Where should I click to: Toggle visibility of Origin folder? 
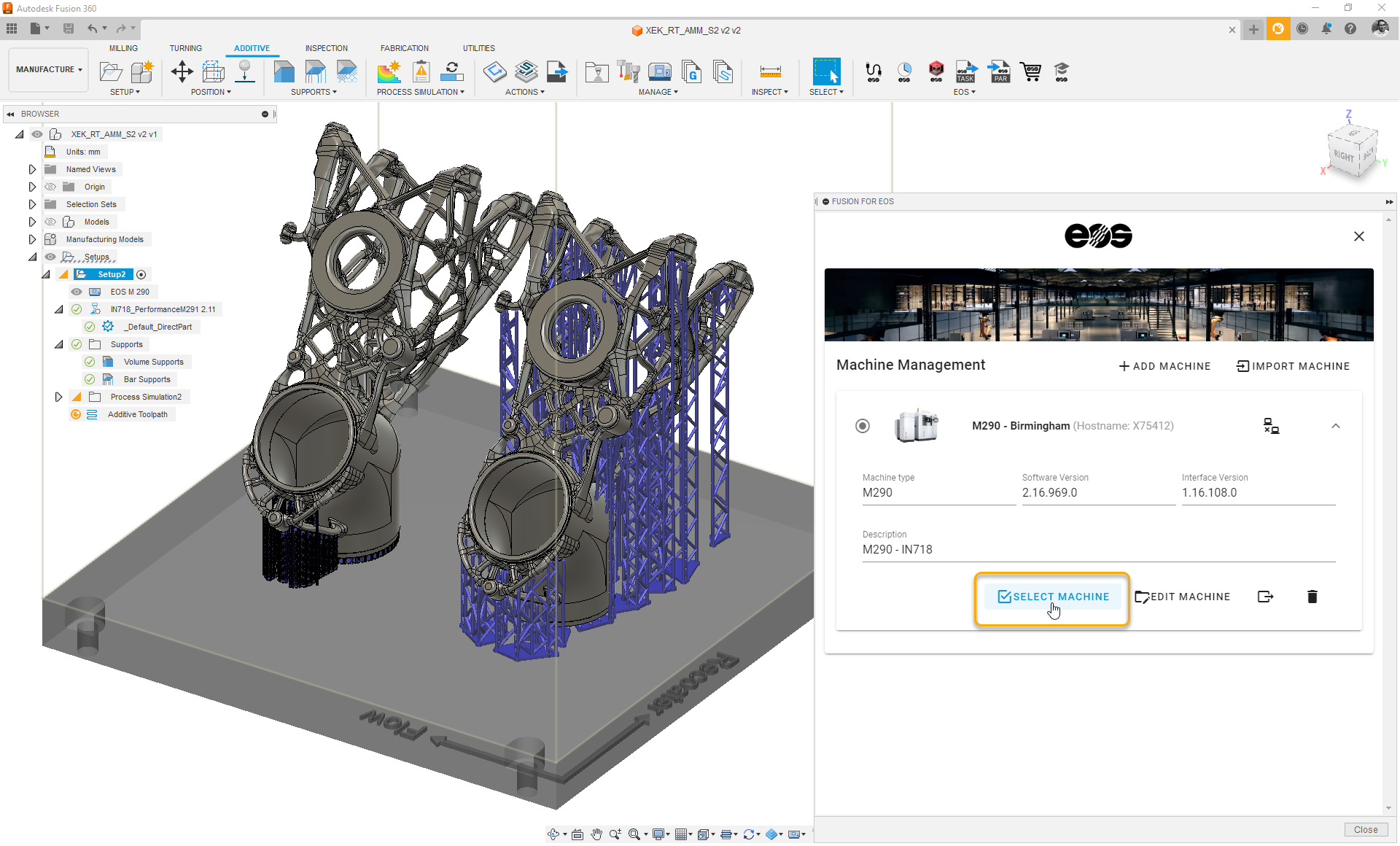pos(50,187)
